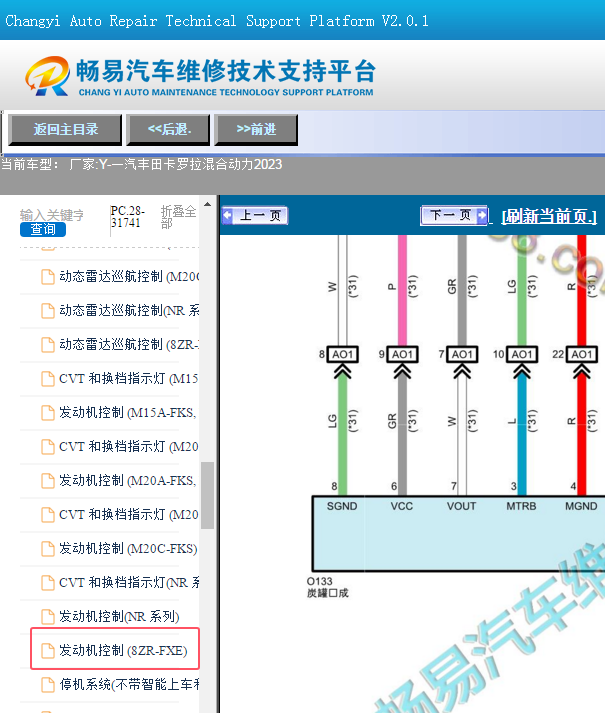Image resolution: width=605 pixels, height=713 pixels.
Task: Click document icon beside 停机系统
Action: [48, 685]
